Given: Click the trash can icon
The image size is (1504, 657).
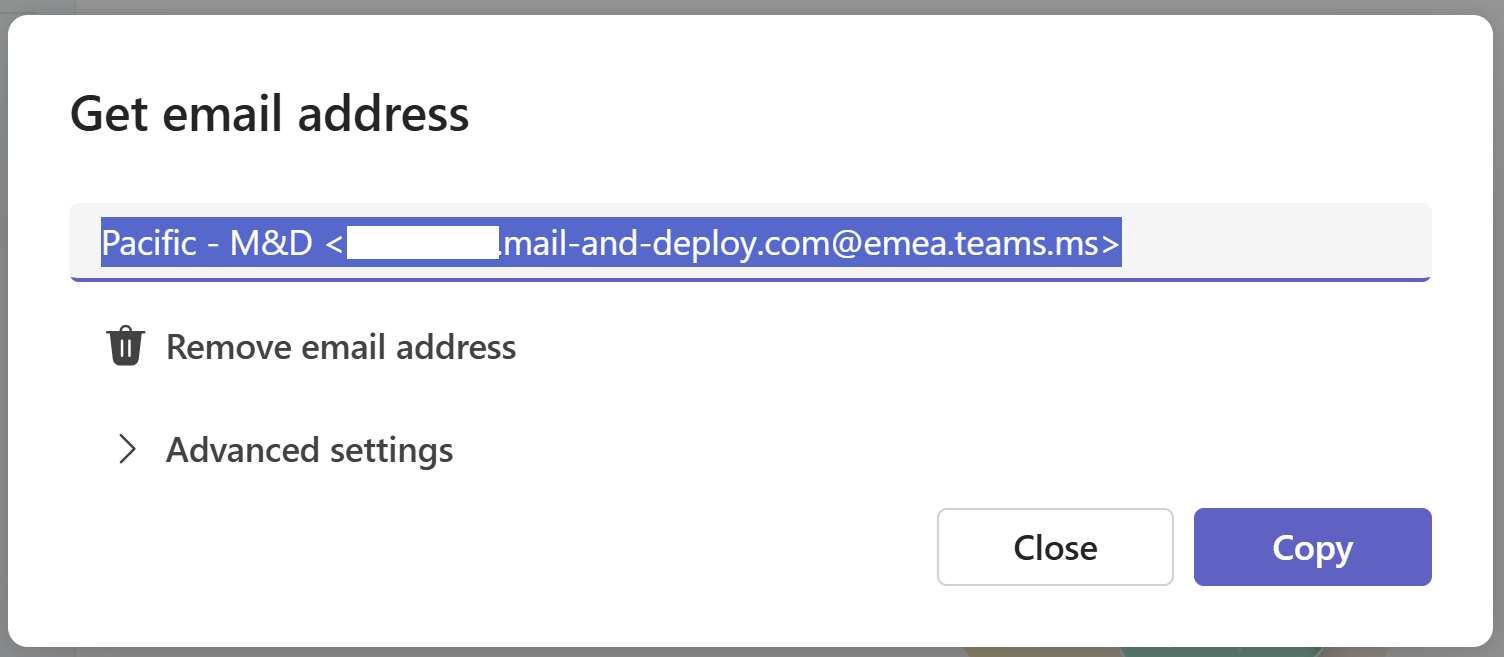Looking at the screenshot, I should click(x=126, y=346).
